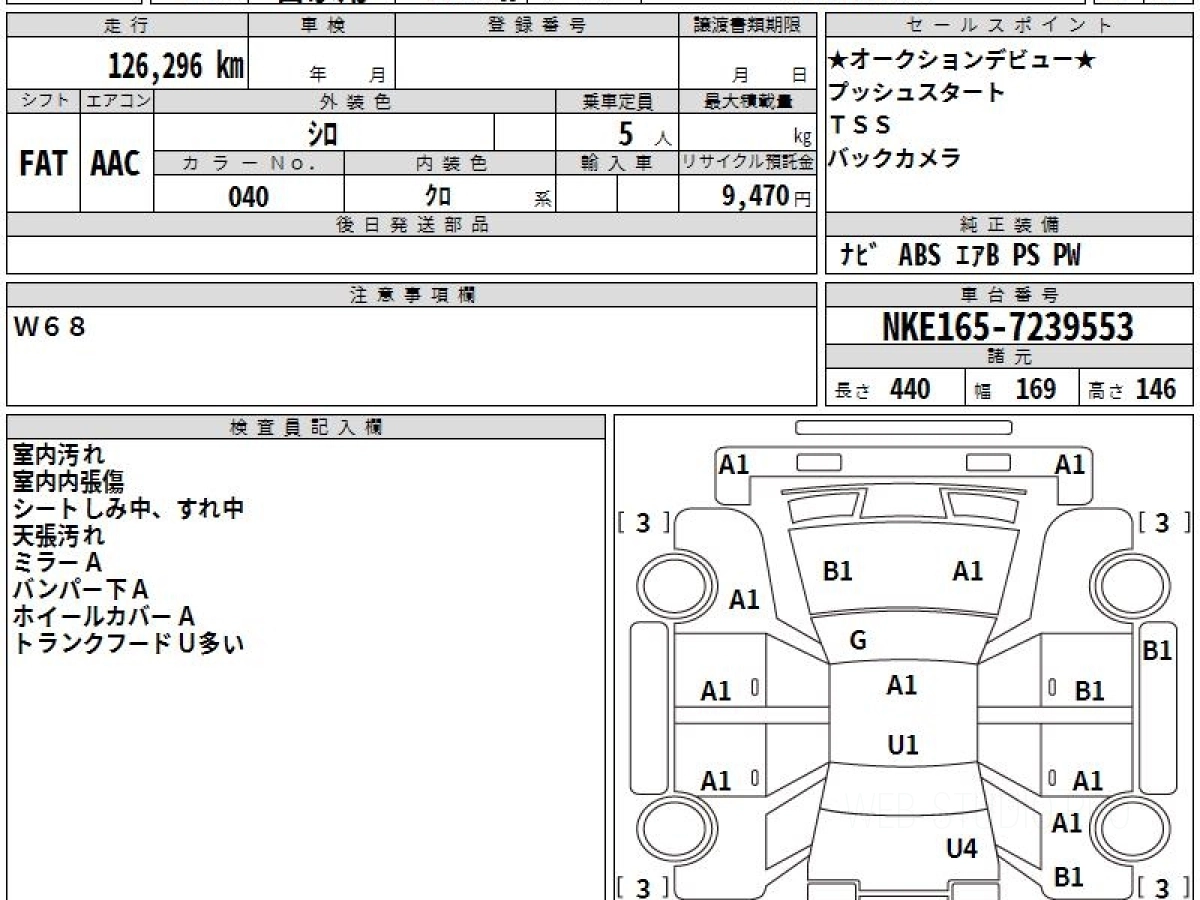Click the ★オークションデビュー★ line
This screenshot has width=1200, height=900.
962,60
